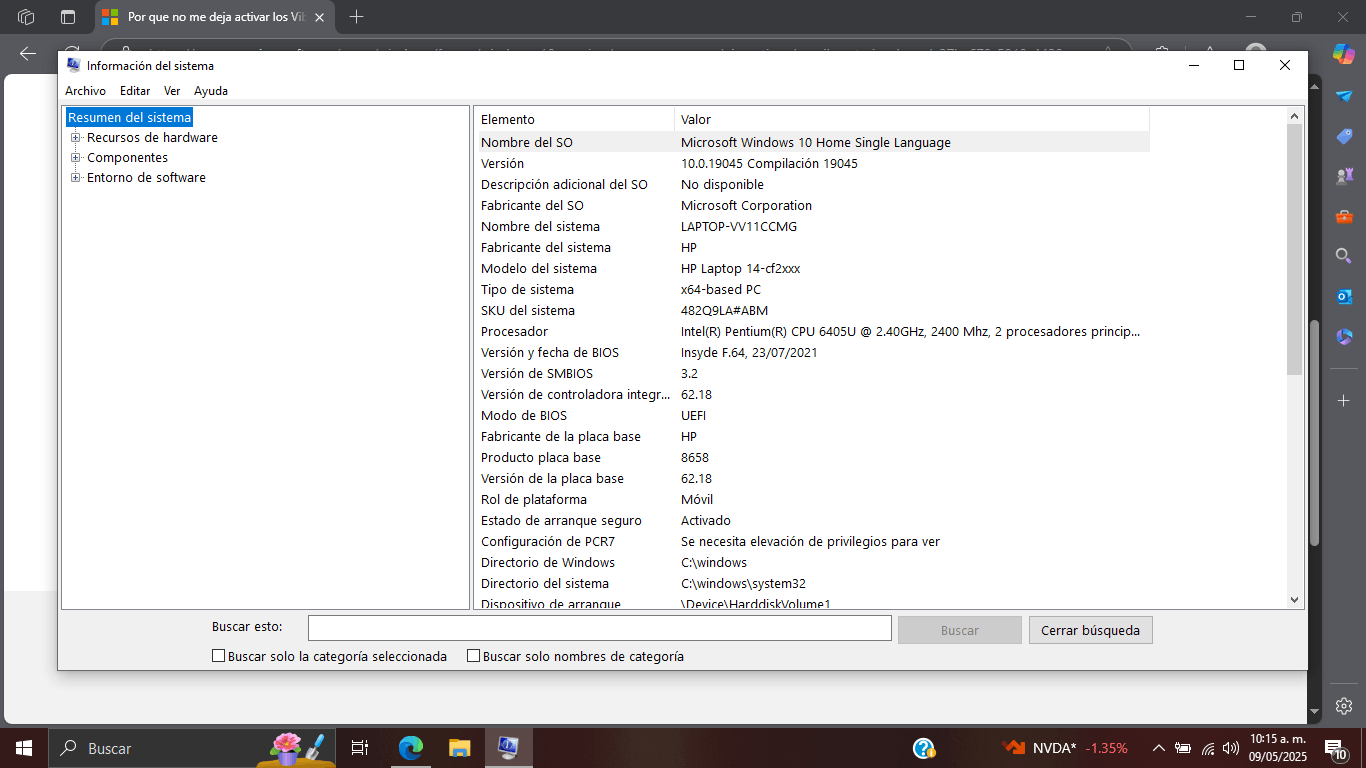Click value 'LAPTOP-VV11CCMG'

click(x=739, y=226)
